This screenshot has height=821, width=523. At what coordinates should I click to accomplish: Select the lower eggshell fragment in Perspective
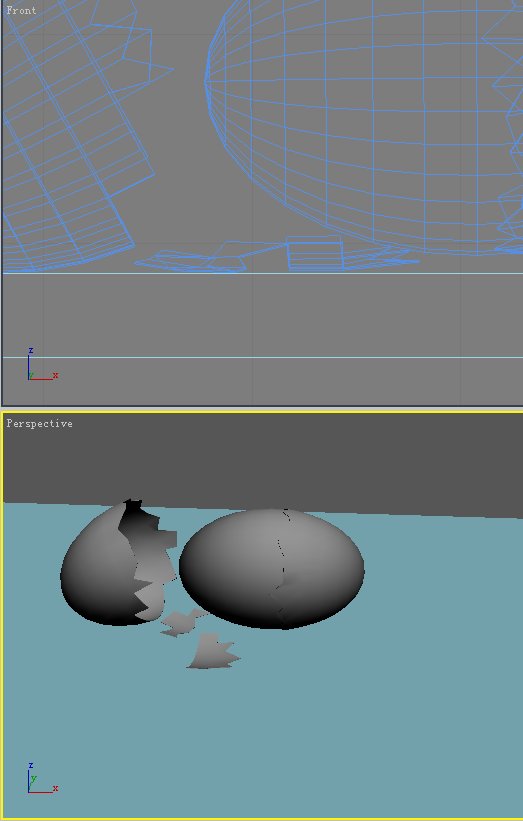click(x=213, y=651)
